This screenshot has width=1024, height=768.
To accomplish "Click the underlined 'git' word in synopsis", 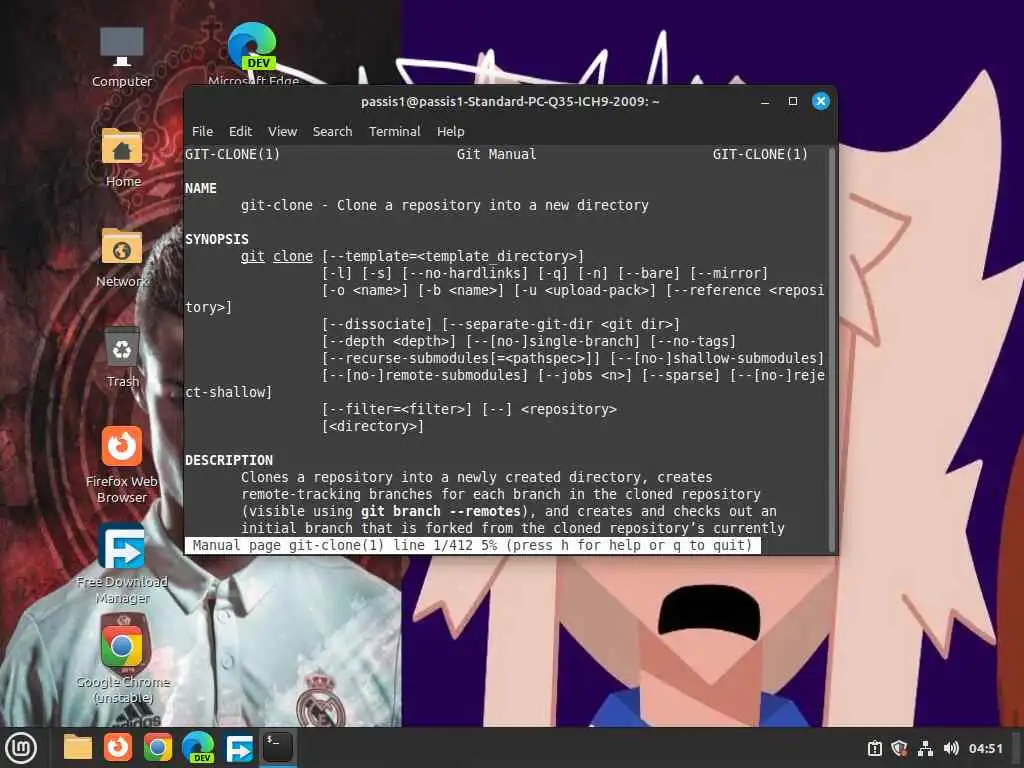I will point(253,256).
